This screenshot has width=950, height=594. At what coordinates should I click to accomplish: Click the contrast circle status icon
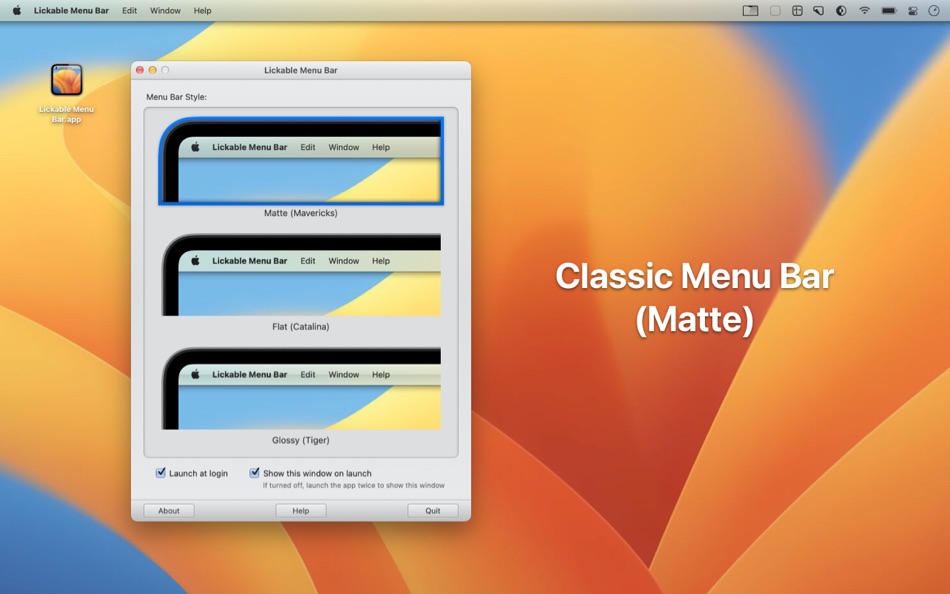point(841,11)
